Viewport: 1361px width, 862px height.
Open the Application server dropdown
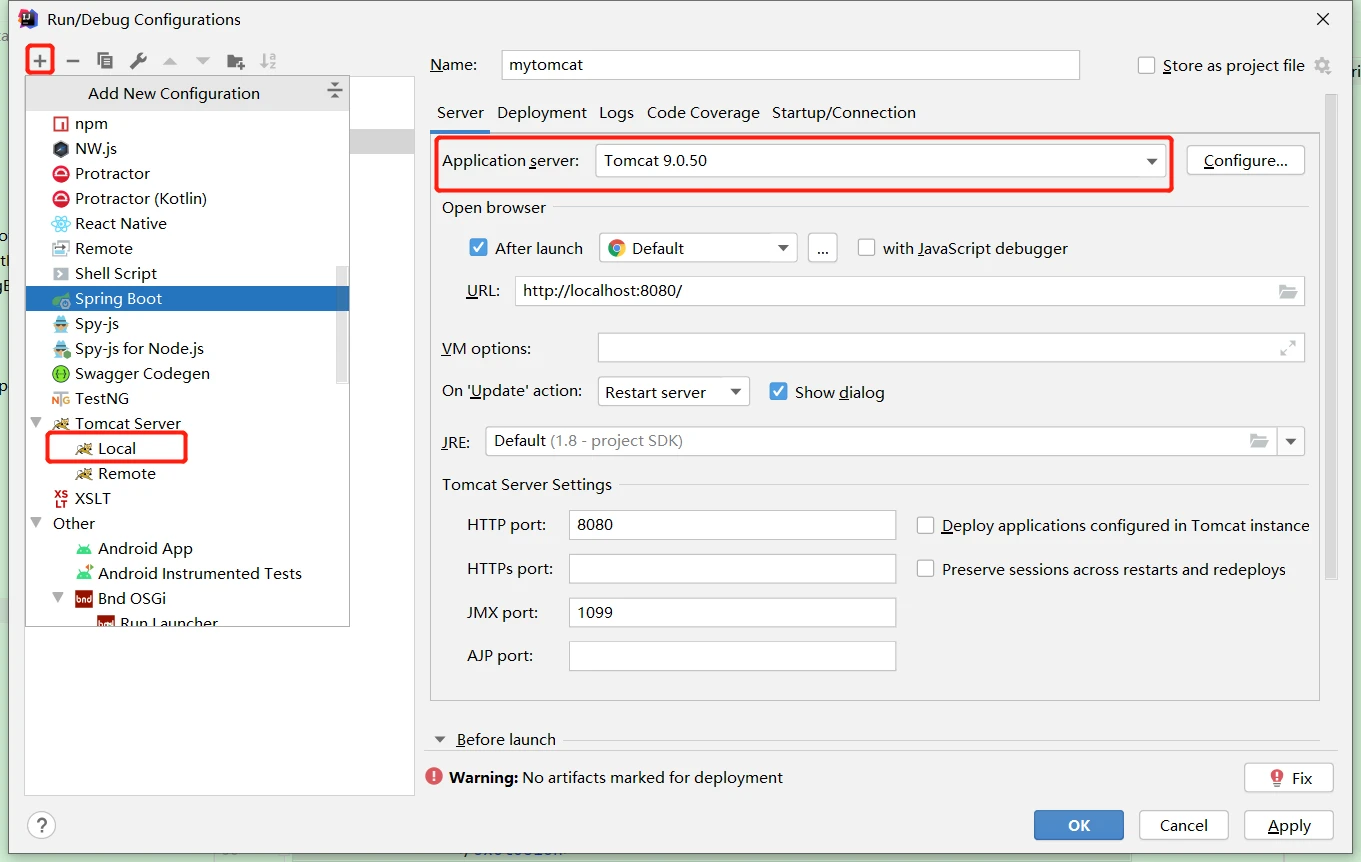point(880,161)
